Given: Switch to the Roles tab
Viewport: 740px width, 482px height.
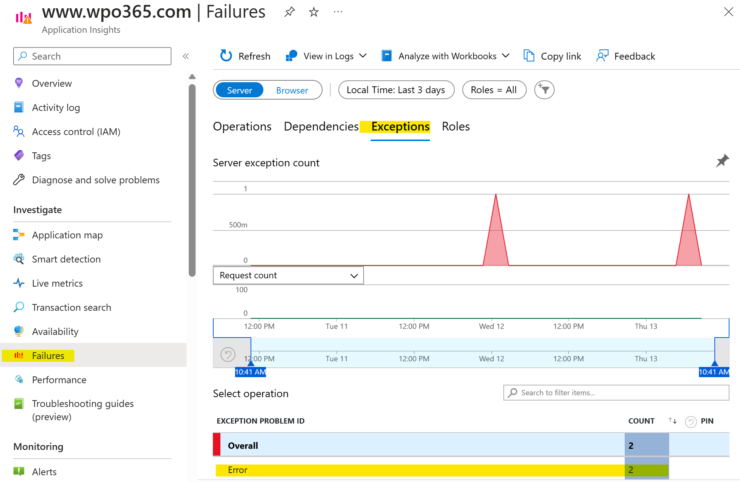Looking at the screenshot, I should [x=456, y=127].
